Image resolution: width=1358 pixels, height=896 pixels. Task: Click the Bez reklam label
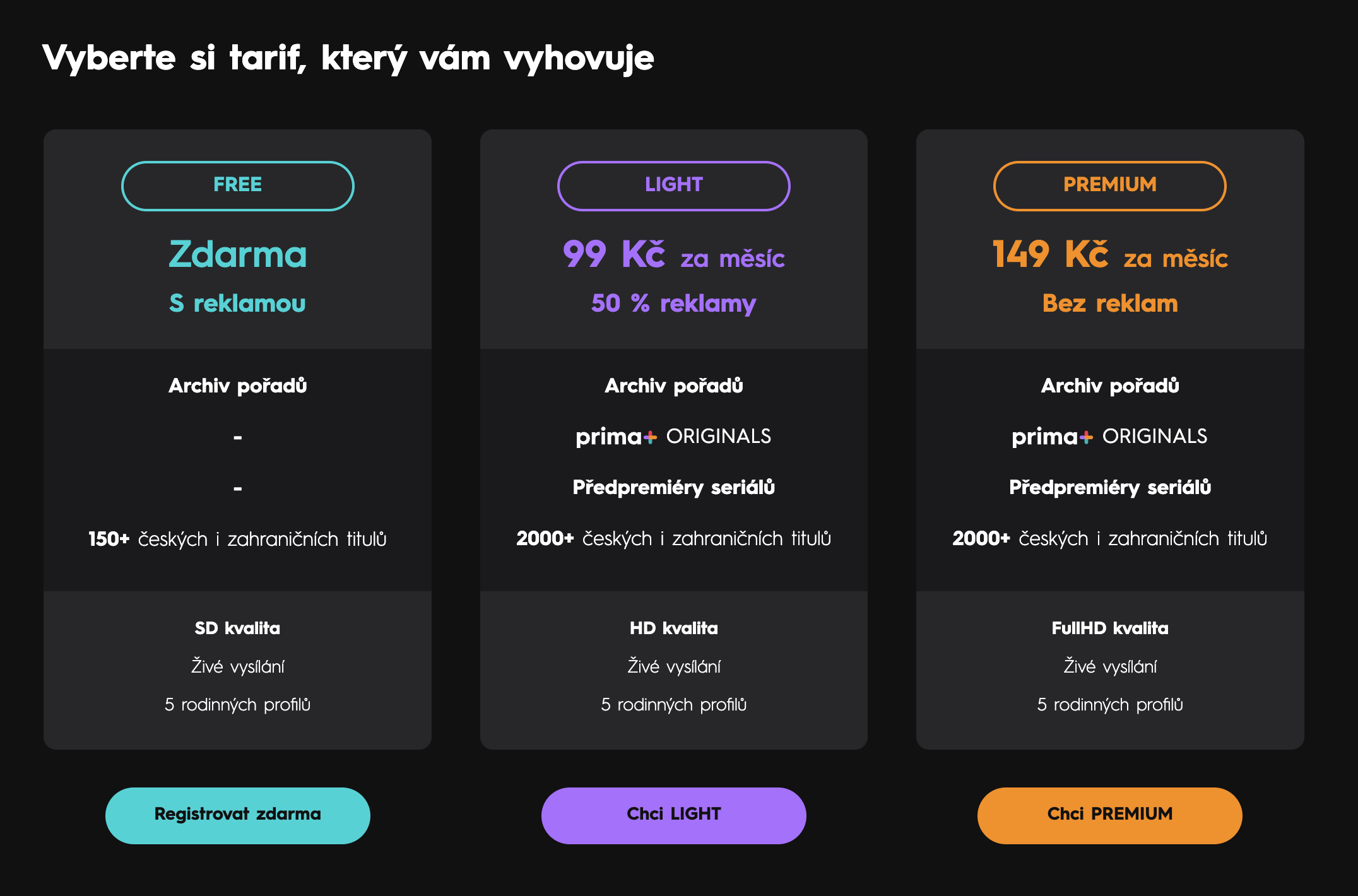click(x=1109, y=304)
